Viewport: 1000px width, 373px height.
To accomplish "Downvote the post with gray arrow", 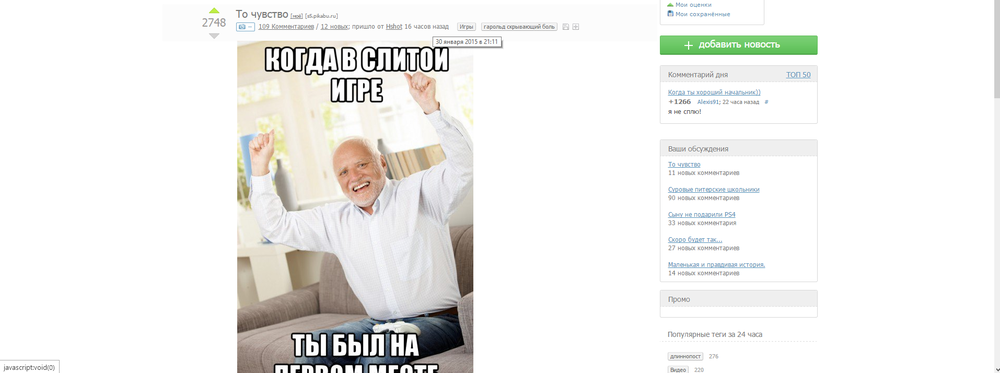I will [x=214, y=36].
